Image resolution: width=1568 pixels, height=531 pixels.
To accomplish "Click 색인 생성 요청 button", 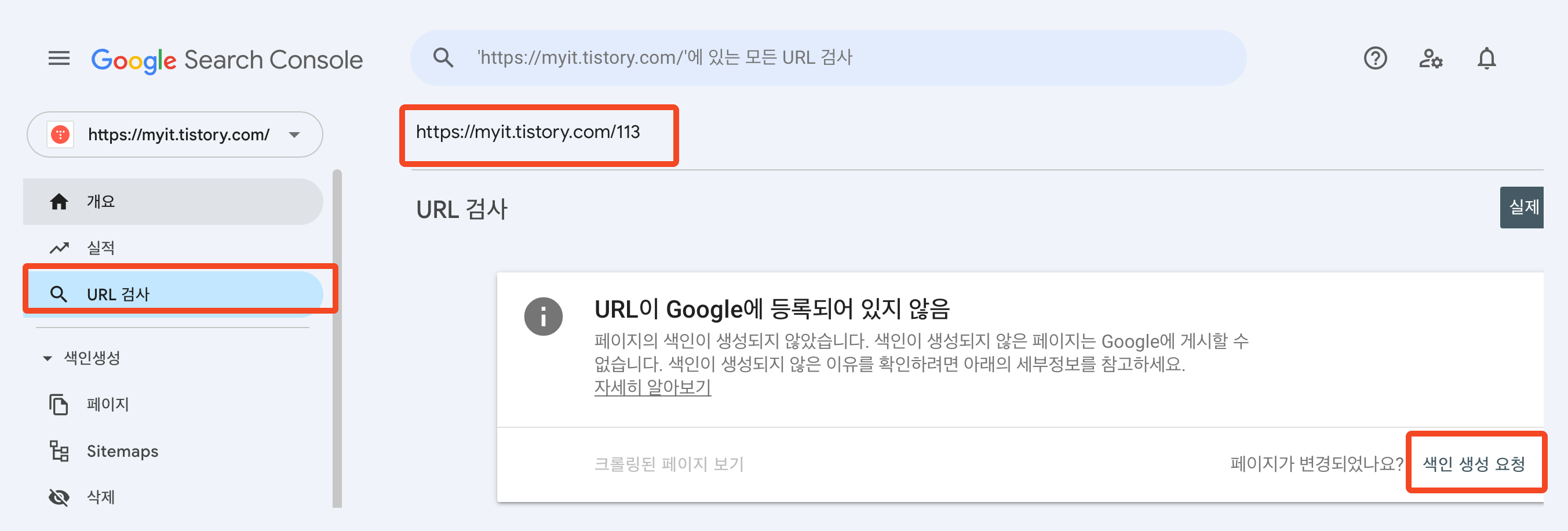I will 1474,464.
